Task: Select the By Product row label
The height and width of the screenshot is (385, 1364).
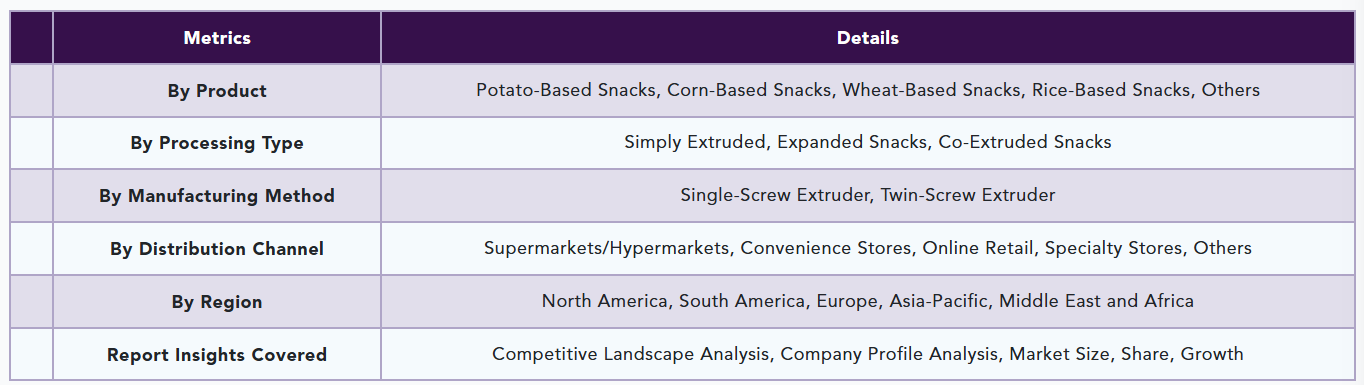Action: tap(217, 91)
